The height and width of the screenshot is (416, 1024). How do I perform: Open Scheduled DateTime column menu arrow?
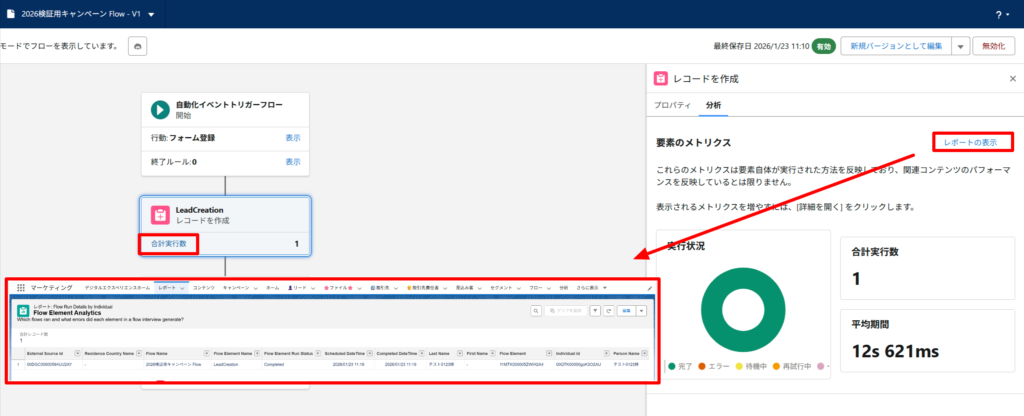click(370, 353)
